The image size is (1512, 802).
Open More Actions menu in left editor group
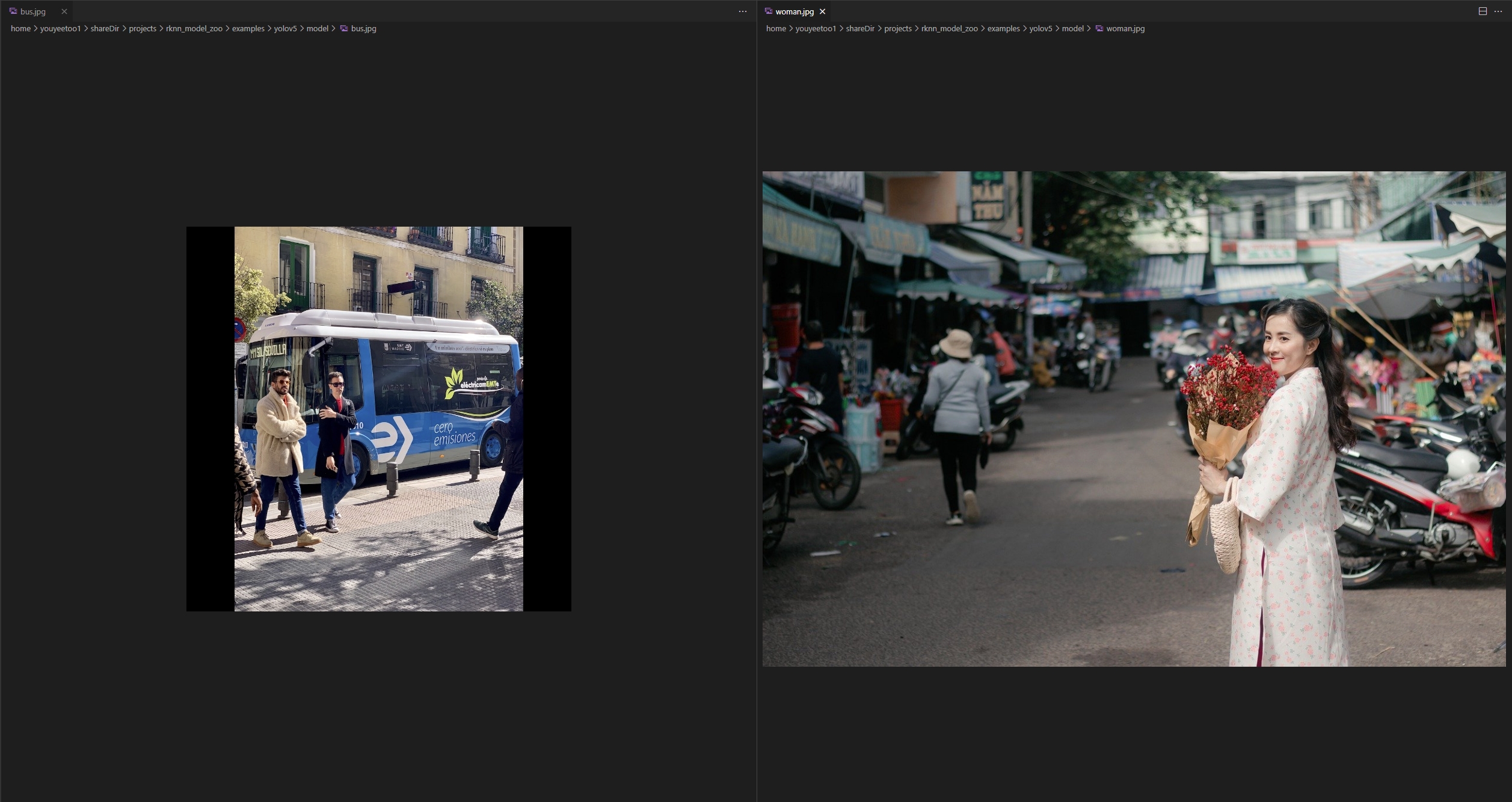(743, 11)
